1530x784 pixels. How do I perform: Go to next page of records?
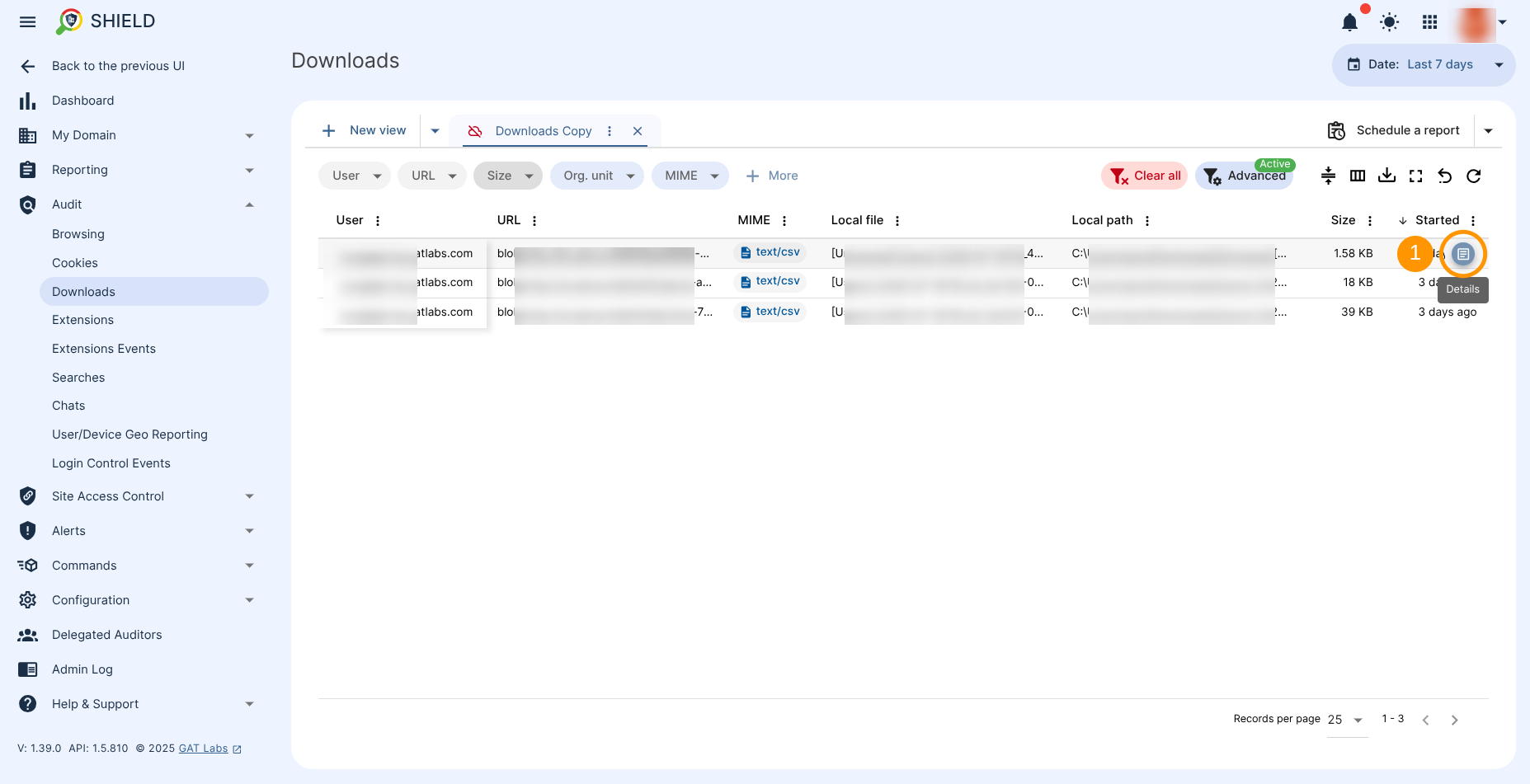(1455, 721)
